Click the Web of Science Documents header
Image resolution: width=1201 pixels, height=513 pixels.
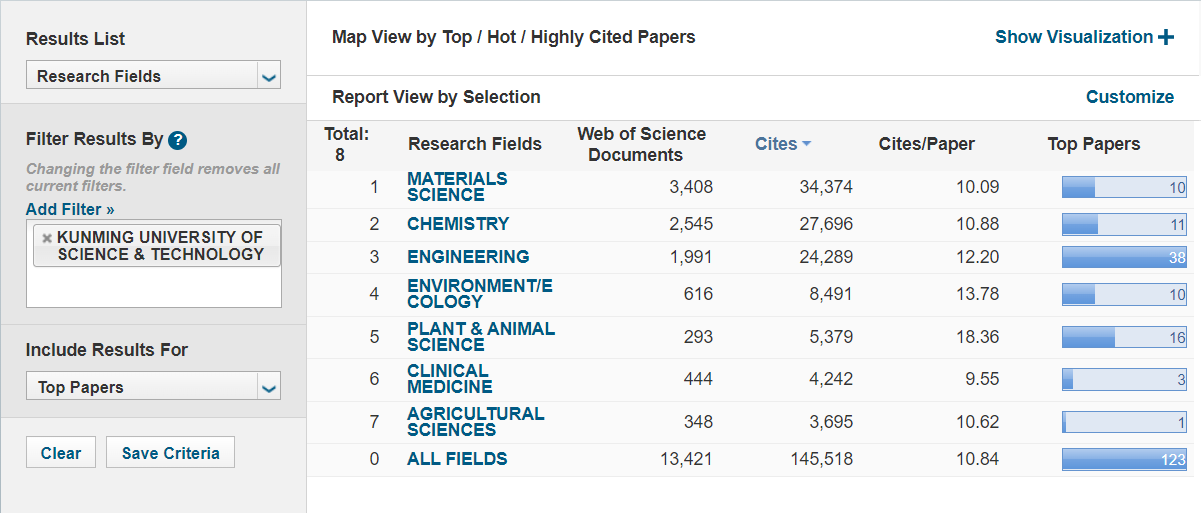(641, 144)
